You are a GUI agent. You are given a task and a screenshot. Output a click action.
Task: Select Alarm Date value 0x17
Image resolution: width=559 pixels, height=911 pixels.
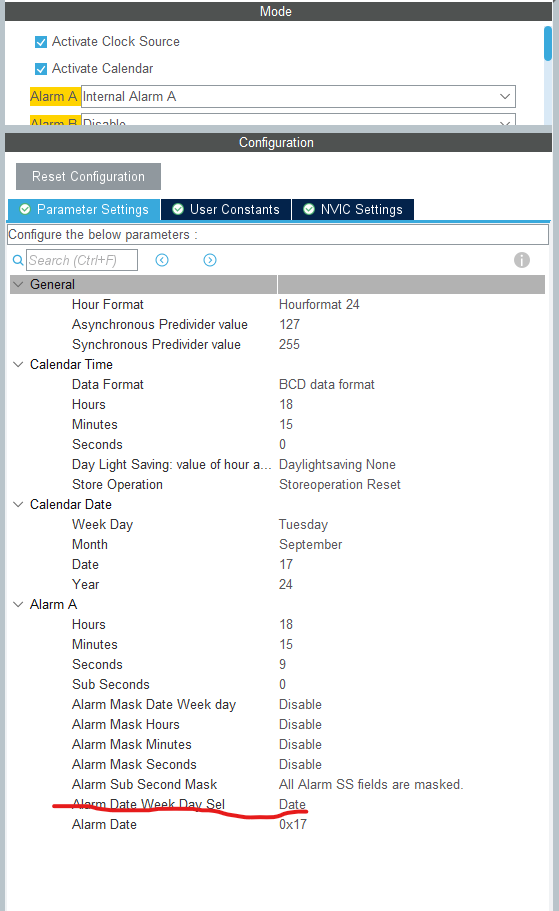[x=293, y=824]
